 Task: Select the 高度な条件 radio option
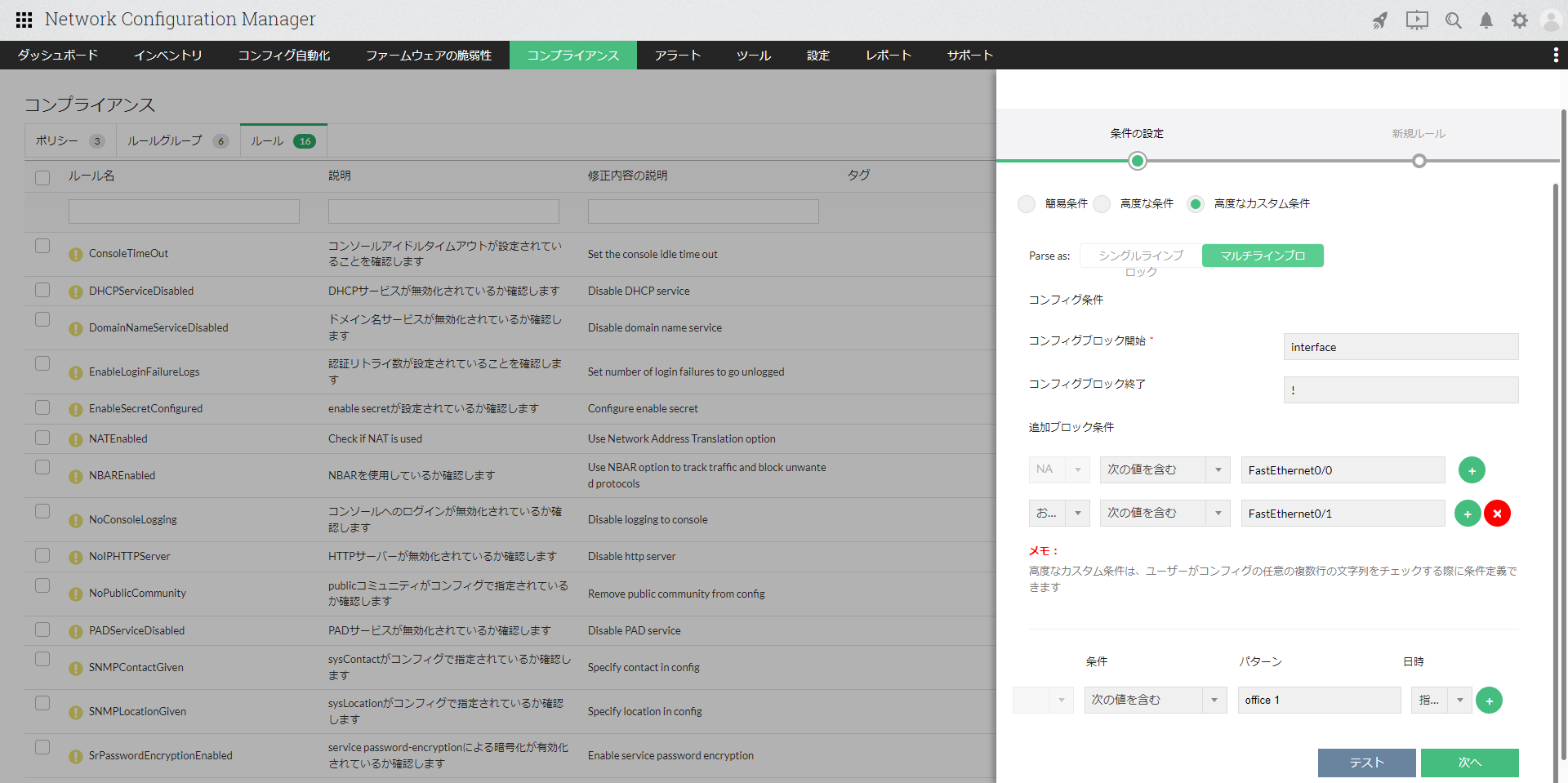pos(1102,204)
